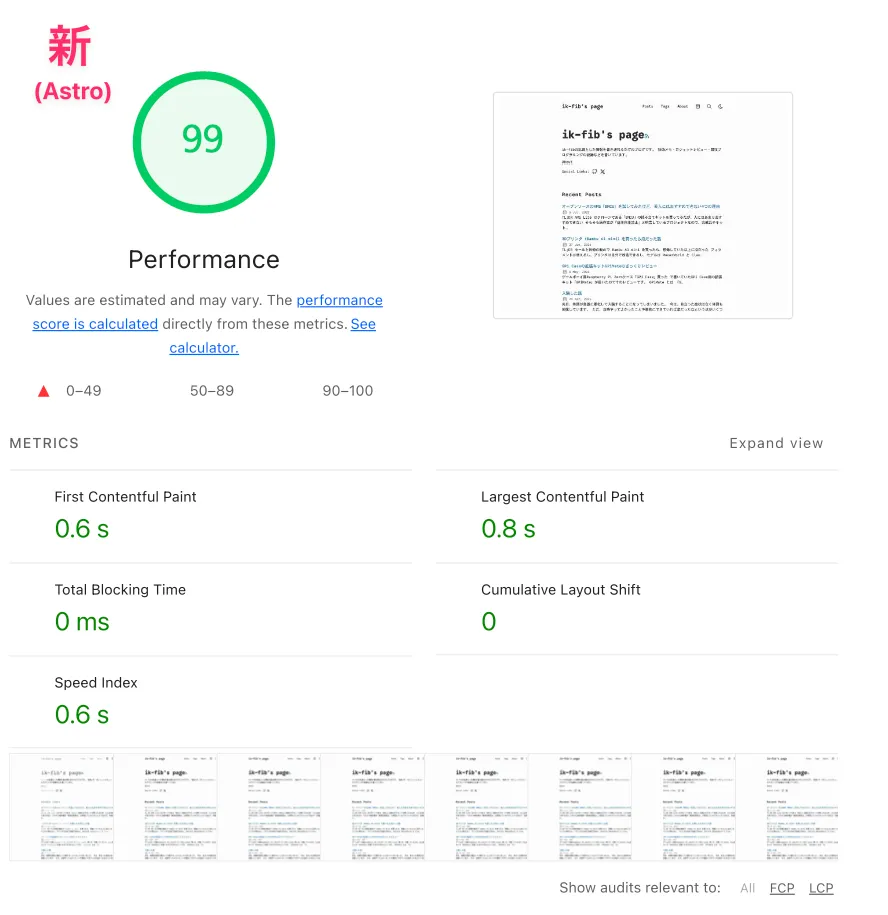Viewport: 888px width, 915px height.
Task: Show All audits filter
Action: pyautogui.click(x=747, y=888)
